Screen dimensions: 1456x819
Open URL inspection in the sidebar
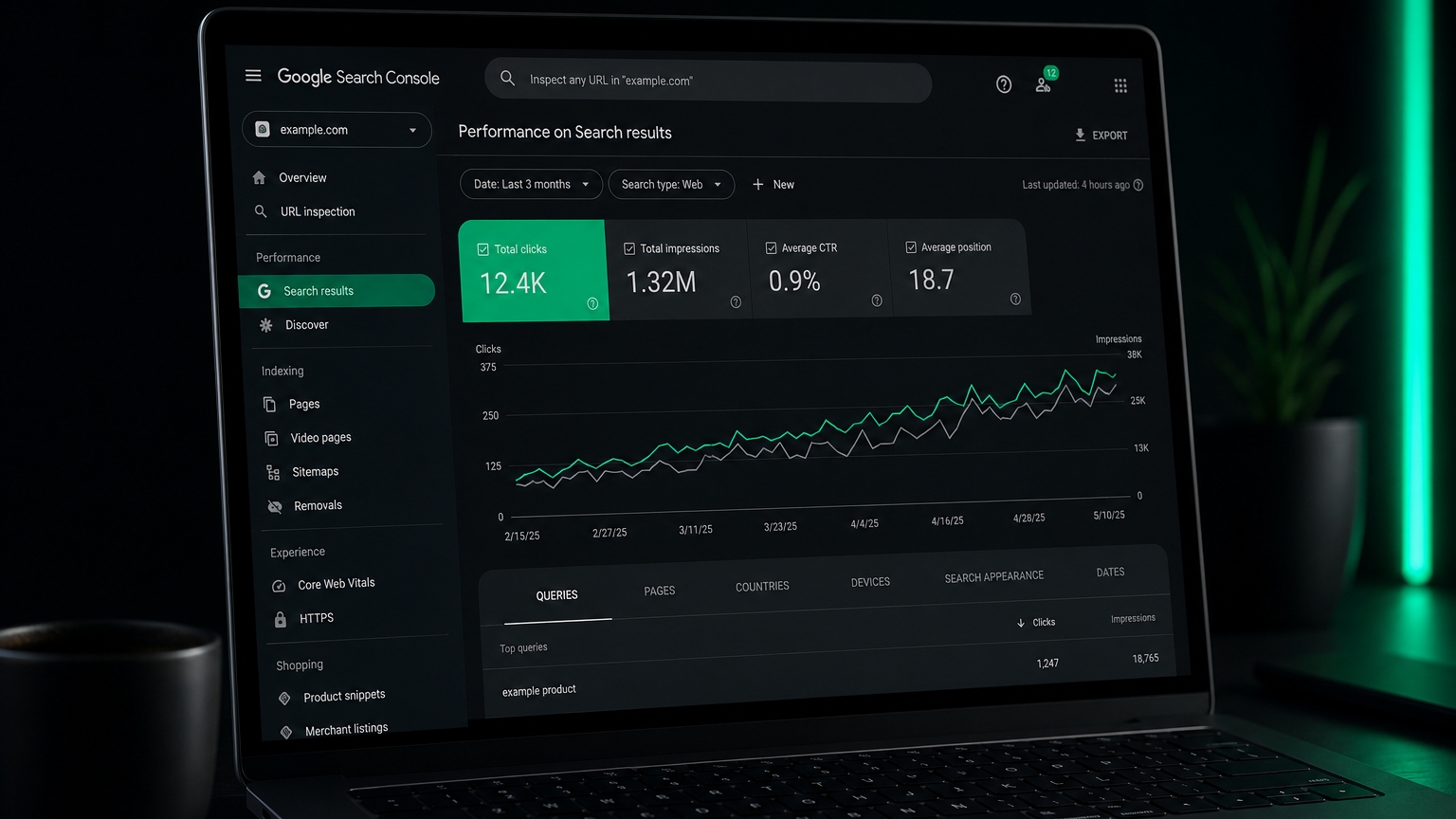tap(318, 211)
